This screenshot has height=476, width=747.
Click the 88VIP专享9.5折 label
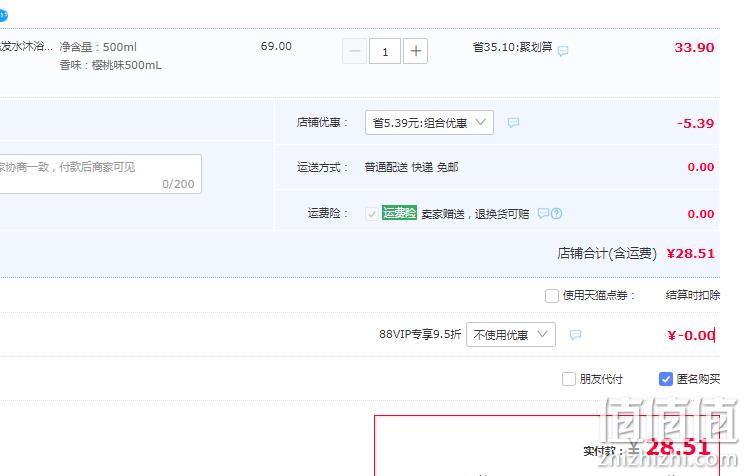tap(420, 334)
